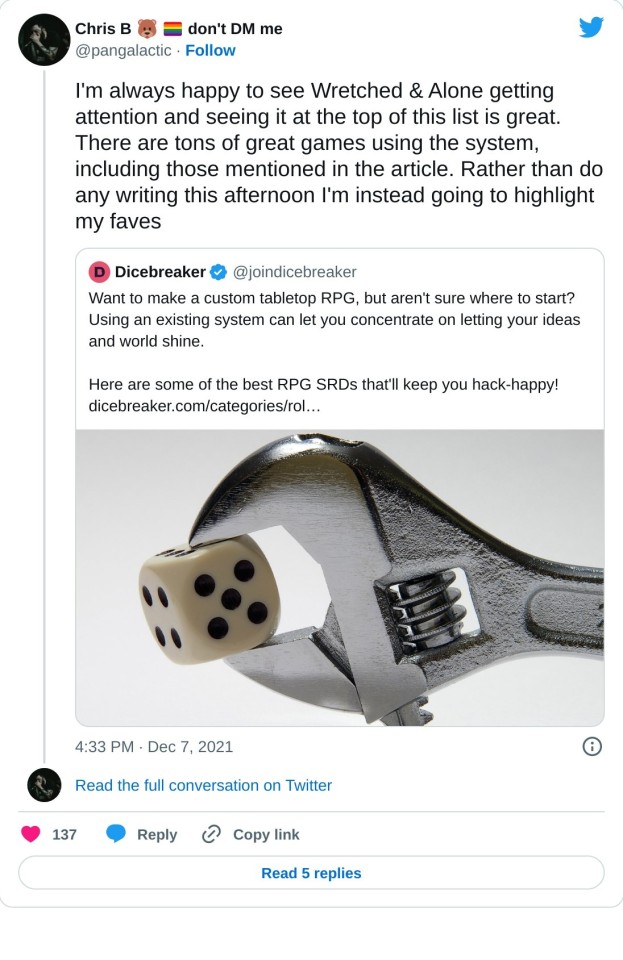The image size is (623, 960).
Task: Open the dicebreaker.com article link
Action: tap(204, 407)
